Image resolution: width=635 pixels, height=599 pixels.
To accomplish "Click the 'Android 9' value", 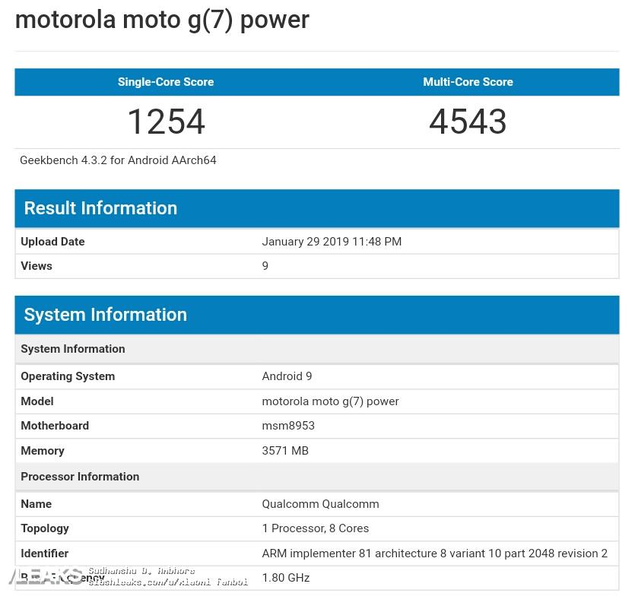I will click(287, 376).
